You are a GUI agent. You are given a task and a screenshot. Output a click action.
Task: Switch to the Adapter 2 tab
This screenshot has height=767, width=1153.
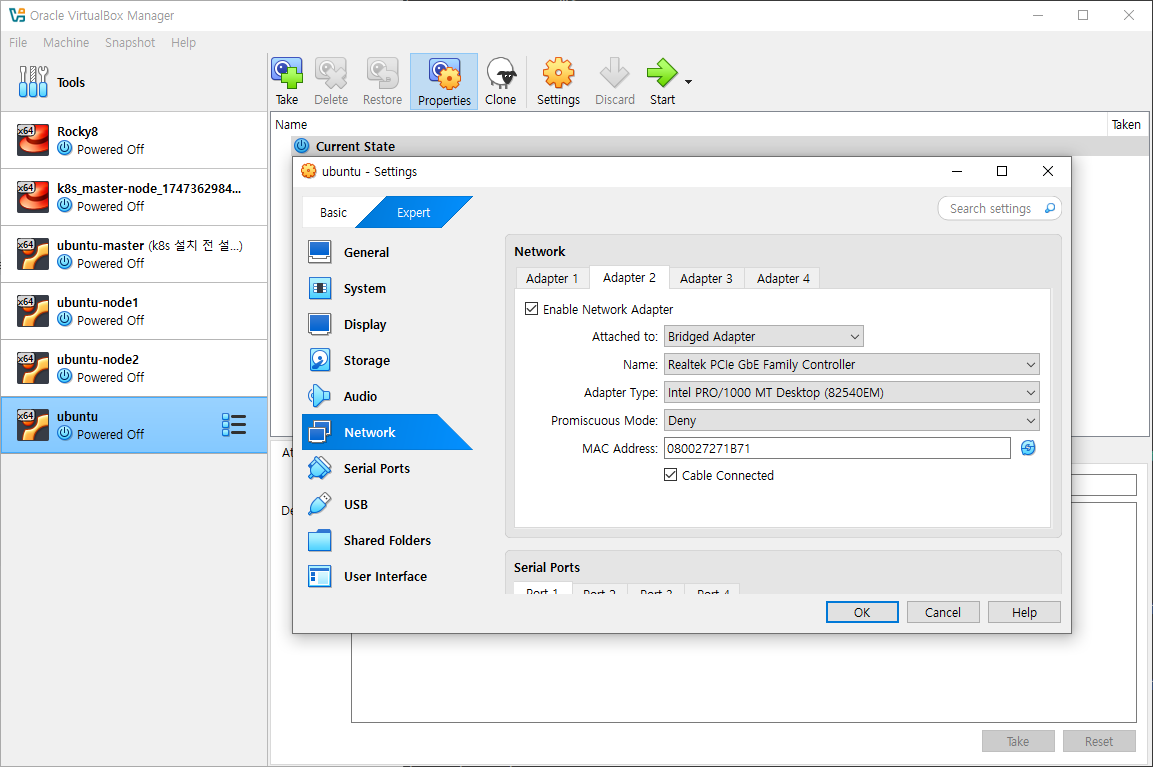(x=629, y=277)
